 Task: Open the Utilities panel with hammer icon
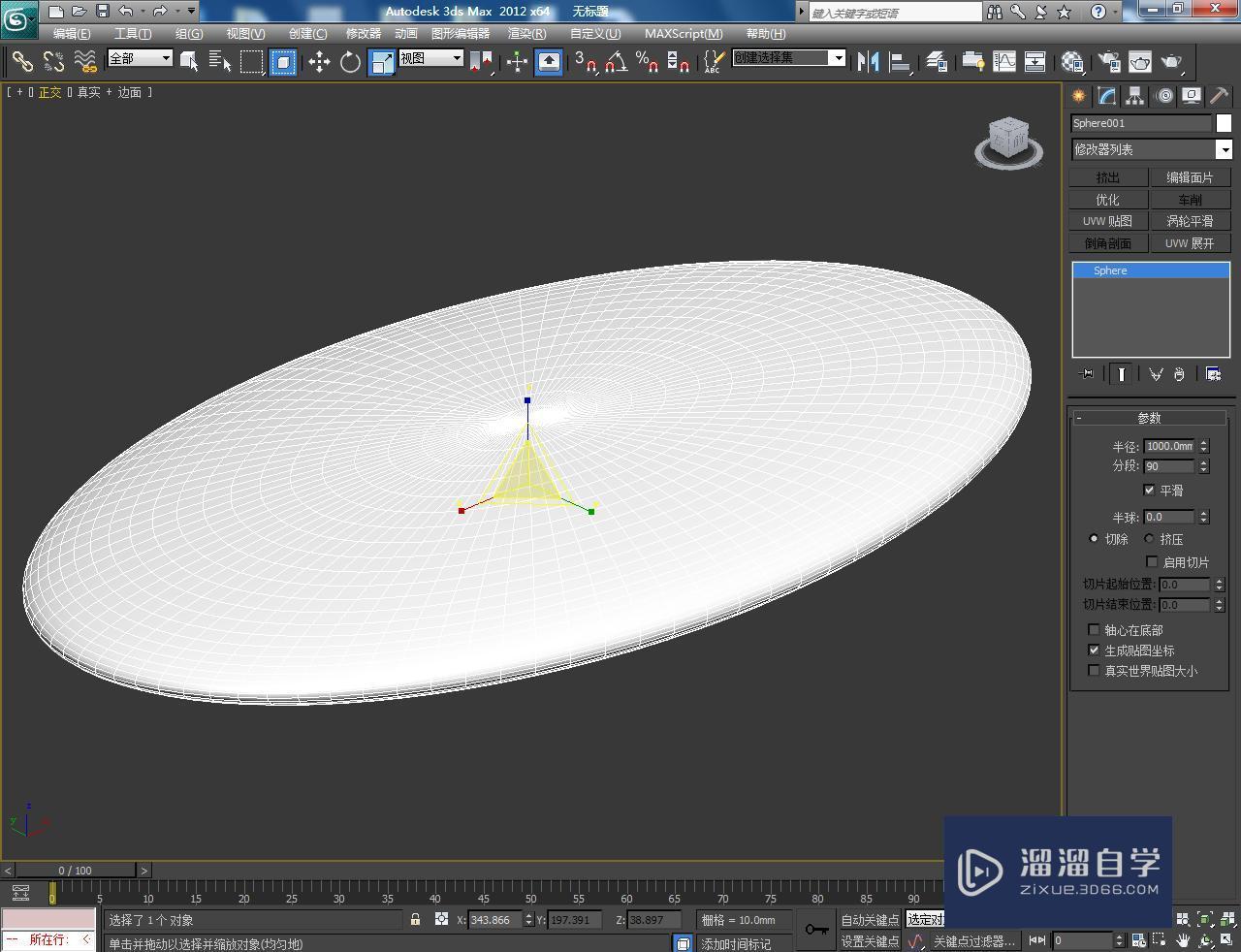coord(1218,96)
